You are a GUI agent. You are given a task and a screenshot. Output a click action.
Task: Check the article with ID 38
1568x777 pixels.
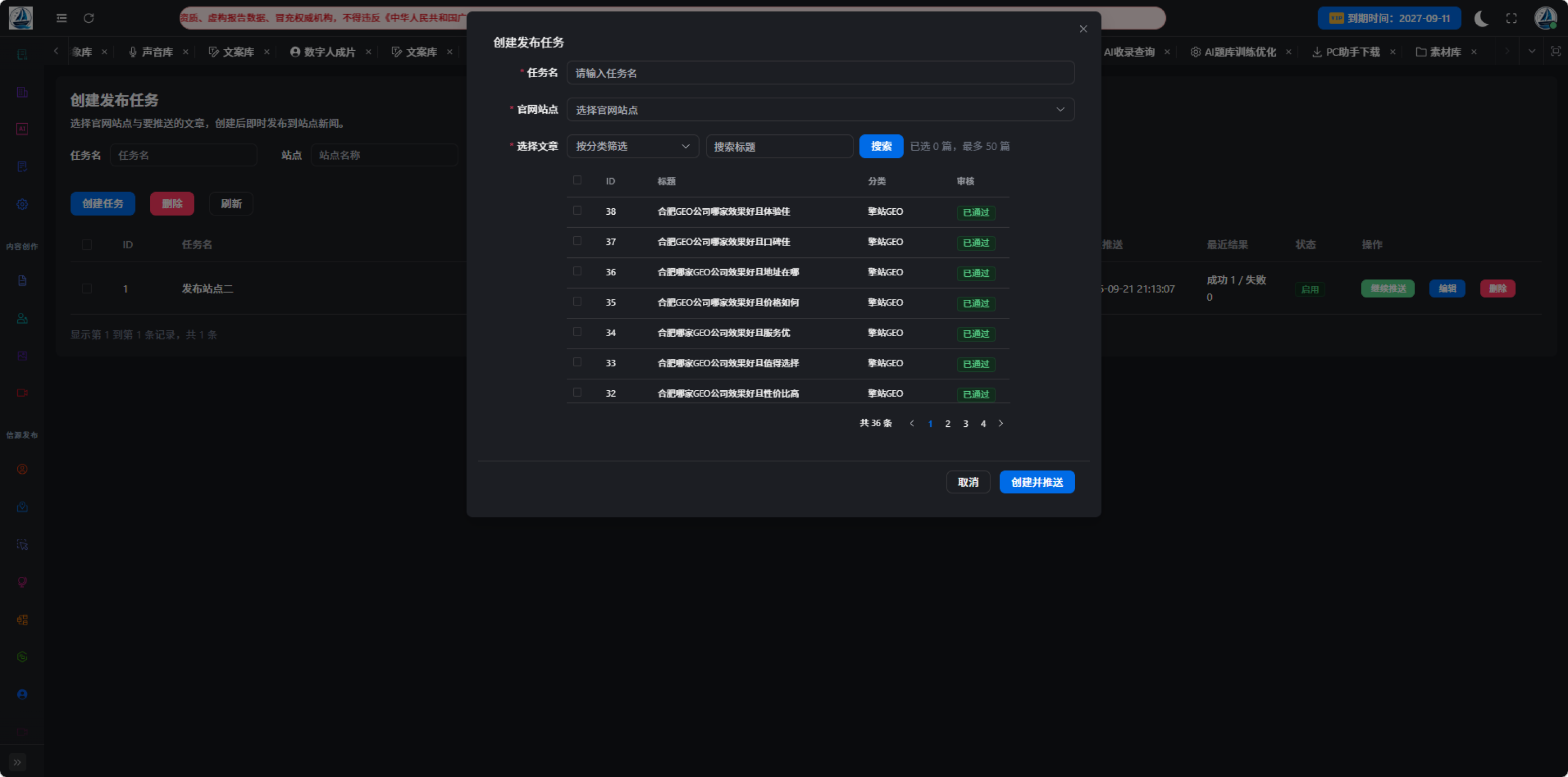click(577, 210)
